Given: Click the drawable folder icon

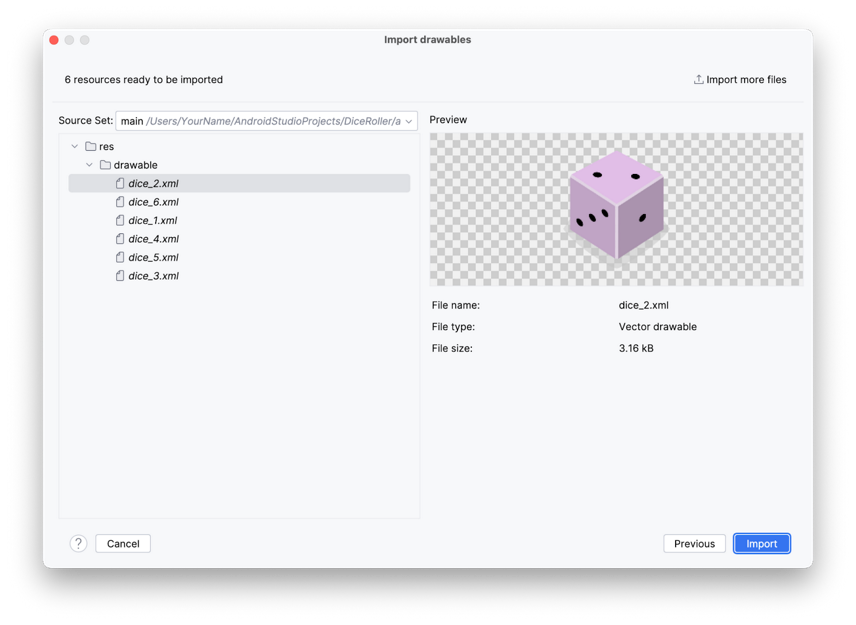Looking at the screenshot, I should 105,165.
